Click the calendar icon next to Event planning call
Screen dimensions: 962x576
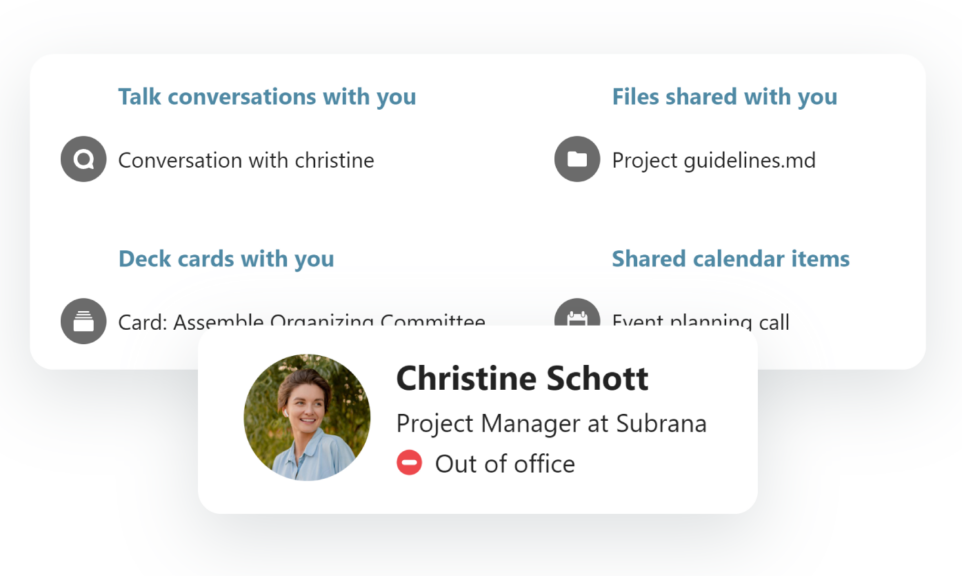576,320
